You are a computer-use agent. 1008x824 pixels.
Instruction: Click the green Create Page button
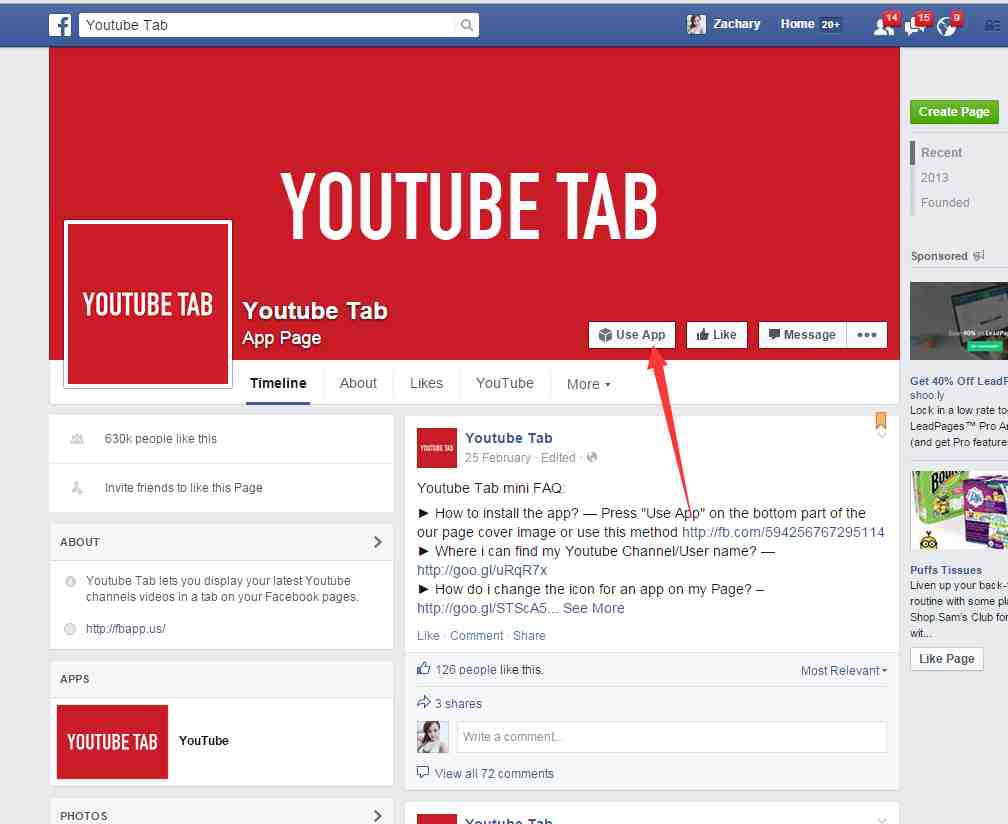[x=954, y=112]
